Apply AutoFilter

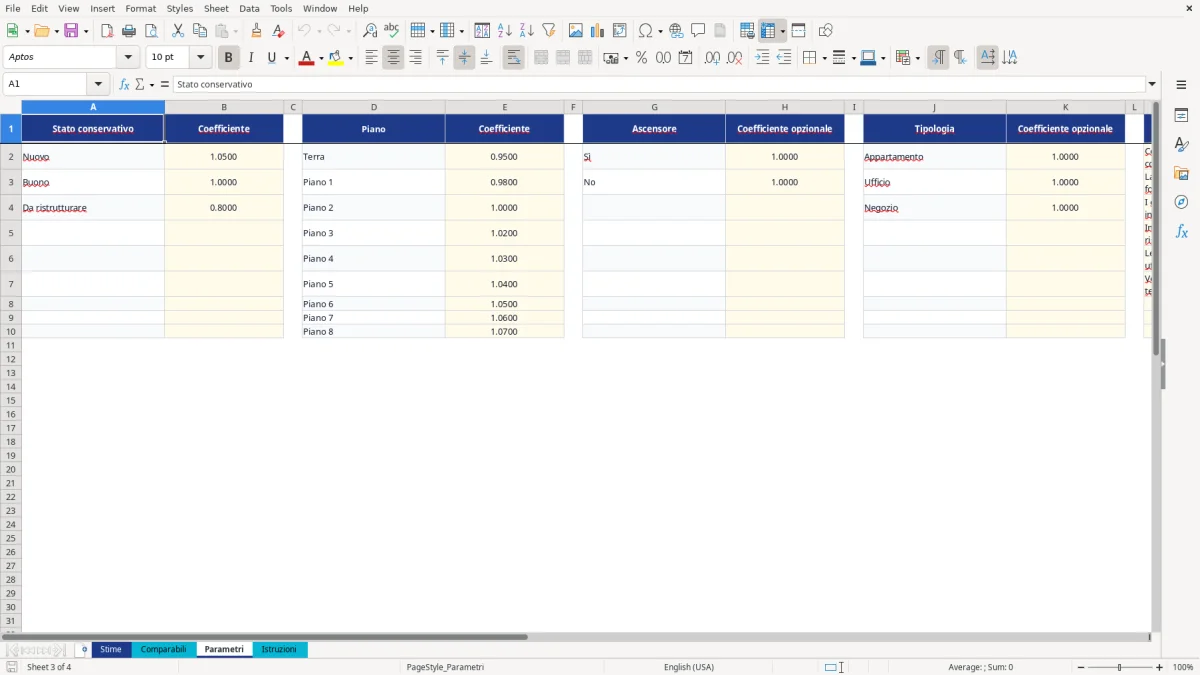pos(549,31)
